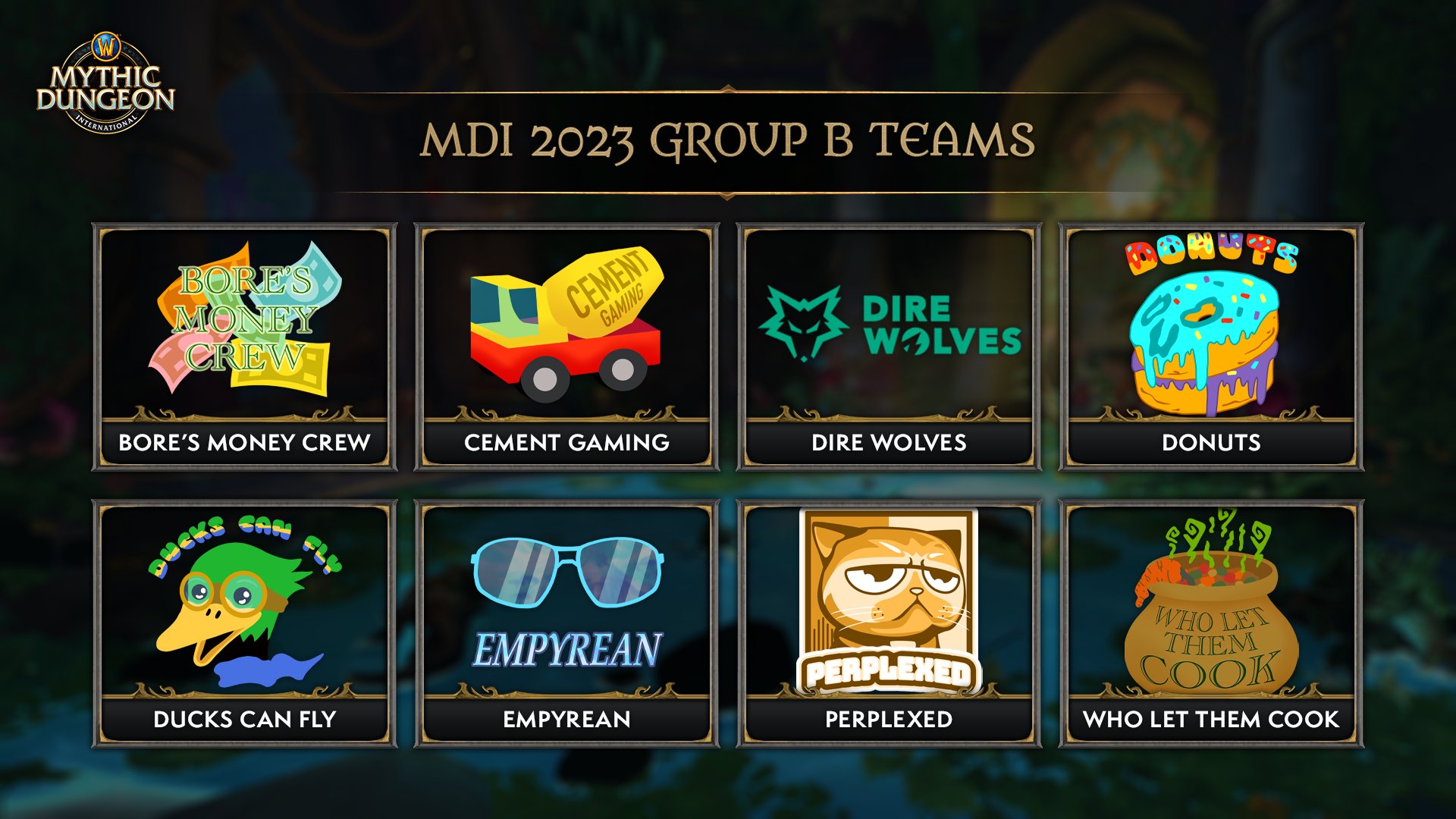Viewport: 1456px width, 819px height.
Task: Click the MDI 2023 Group B Teams title
Action: pos(728,141)
